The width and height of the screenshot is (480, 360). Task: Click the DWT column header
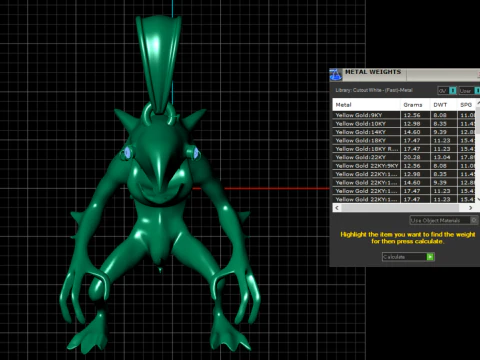443,105
